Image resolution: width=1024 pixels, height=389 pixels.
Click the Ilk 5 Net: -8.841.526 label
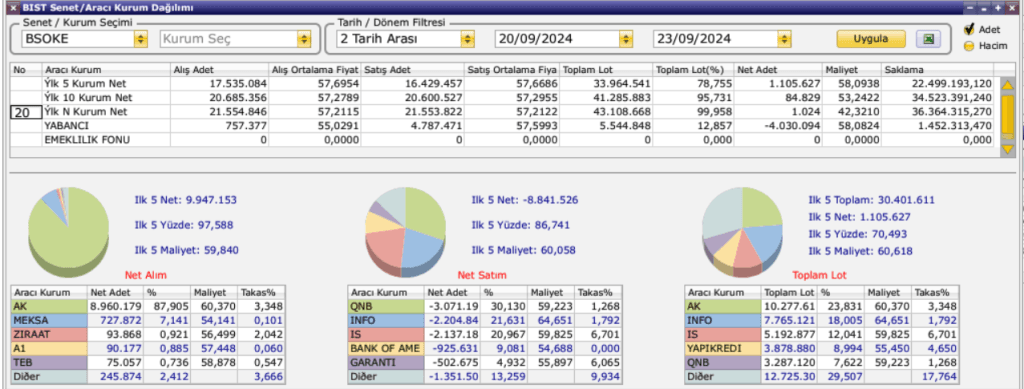click(x=524, y=200)
